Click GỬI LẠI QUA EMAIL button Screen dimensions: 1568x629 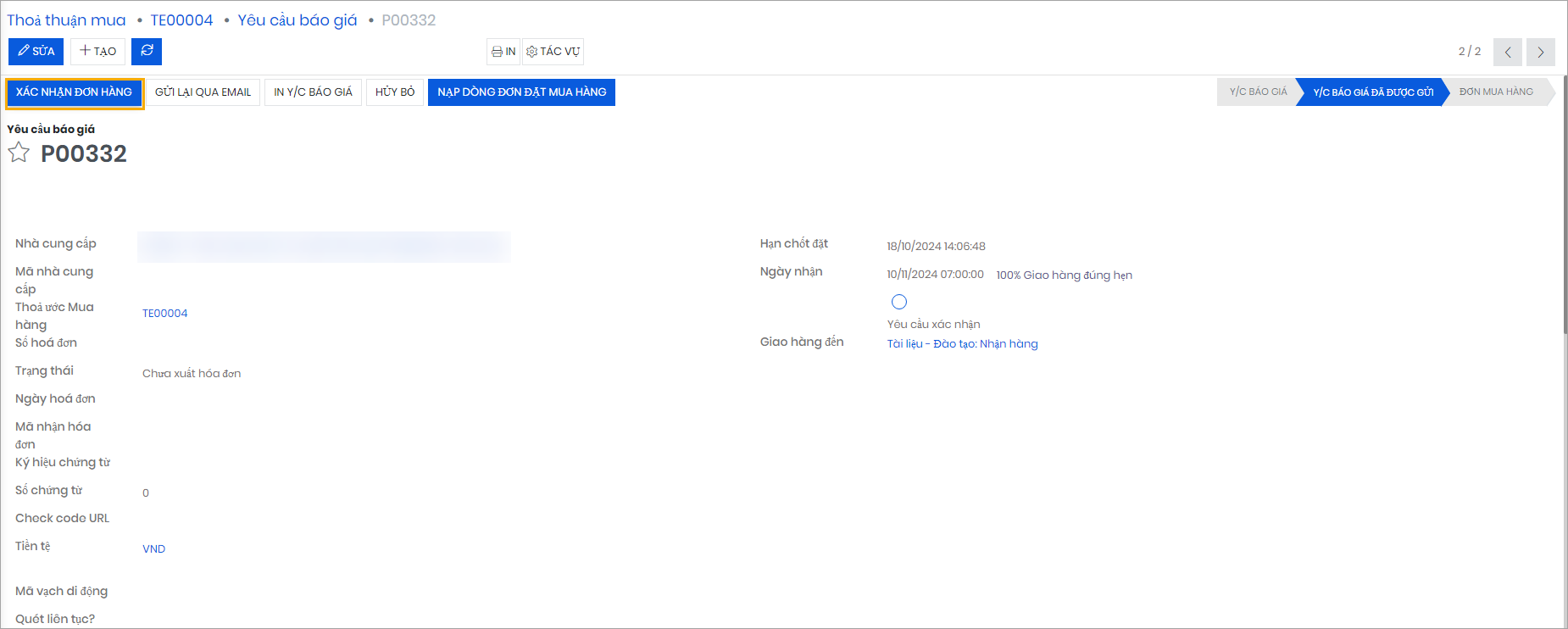click(203, 92)
